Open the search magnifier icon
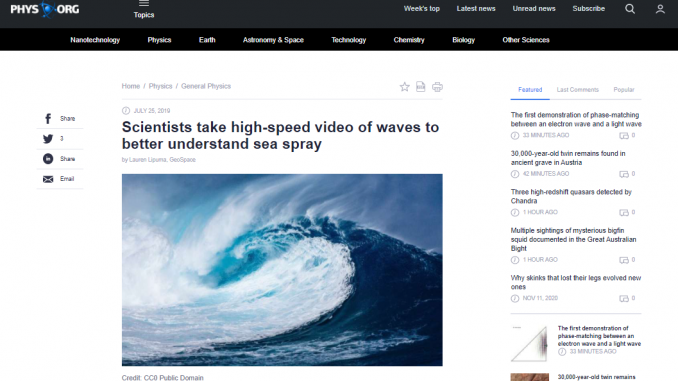The width and height of the screenshot is (678, 381). tap(630, 9)
